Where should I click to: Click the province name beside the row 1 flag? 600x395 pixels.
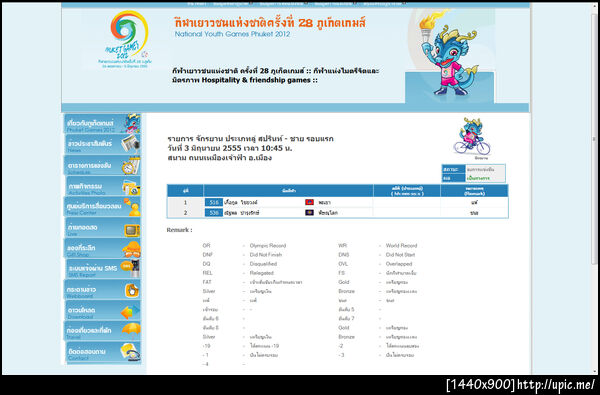click(x=324, y=202)
